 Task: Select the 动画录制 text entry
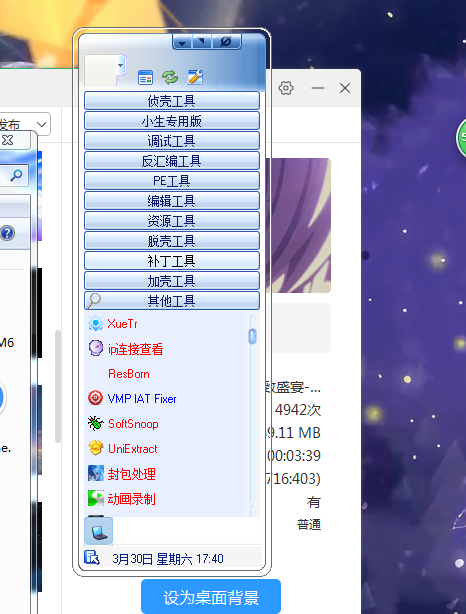tap(132, 499)
